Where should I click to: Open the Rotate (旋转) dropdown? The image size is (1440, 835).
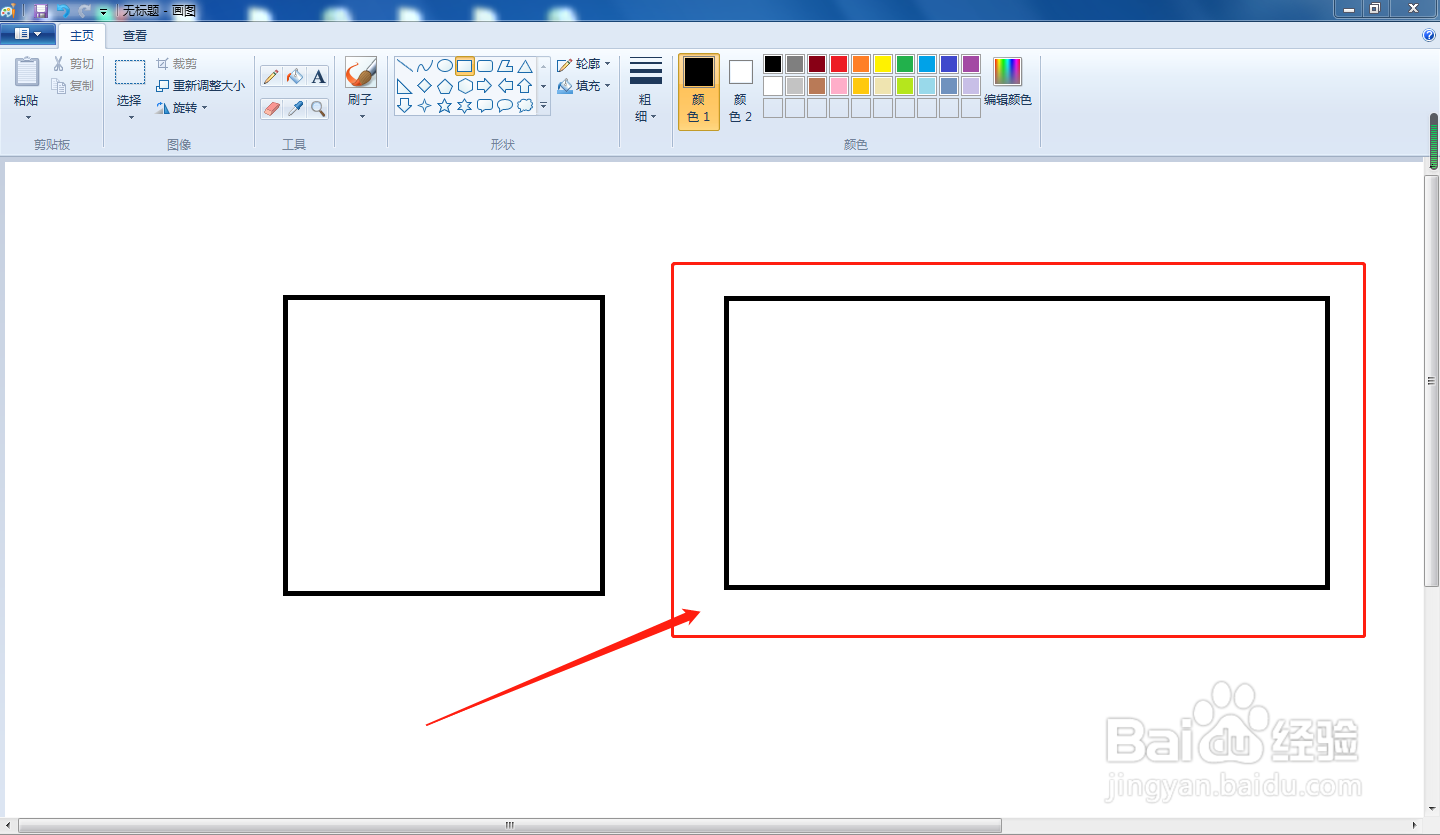pyautogui.click(x=182, y=108)
